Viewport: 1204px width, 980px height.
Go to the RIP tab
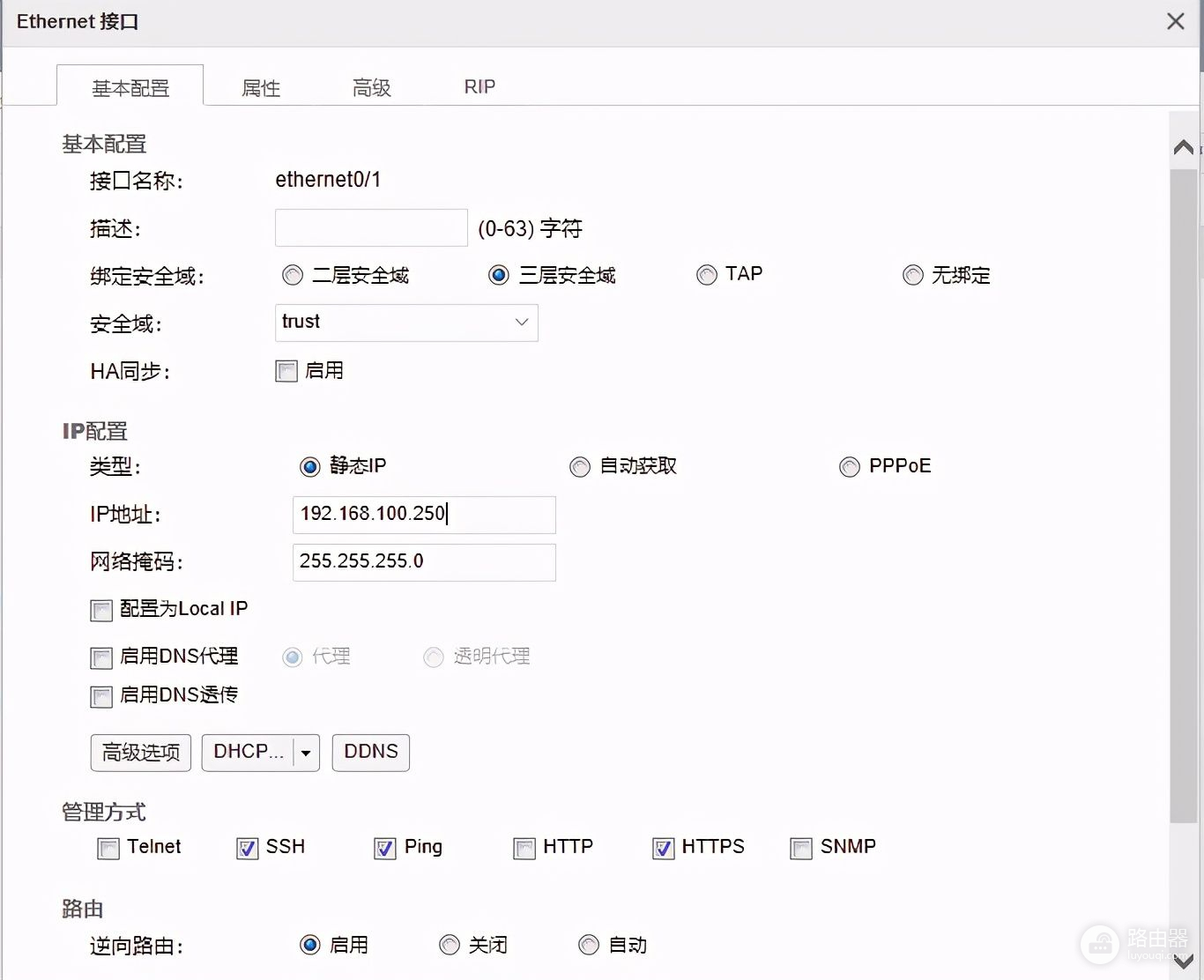pyautogui.click(x=479, y=87)
